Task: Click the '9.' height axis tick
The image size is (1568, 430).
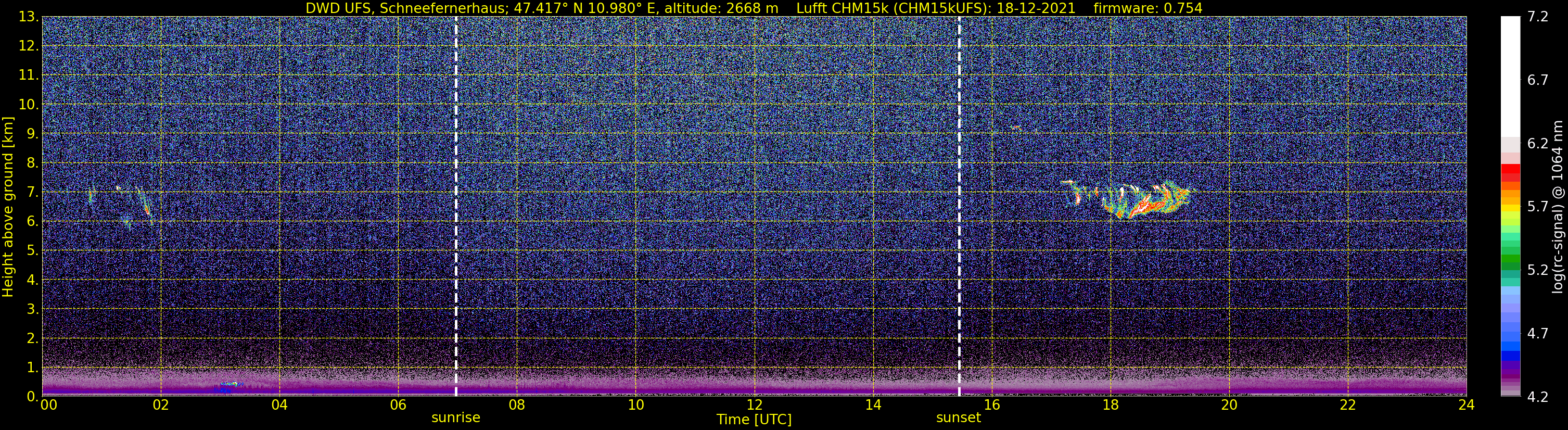Action: pyautogui.click(x=33, y=134)
